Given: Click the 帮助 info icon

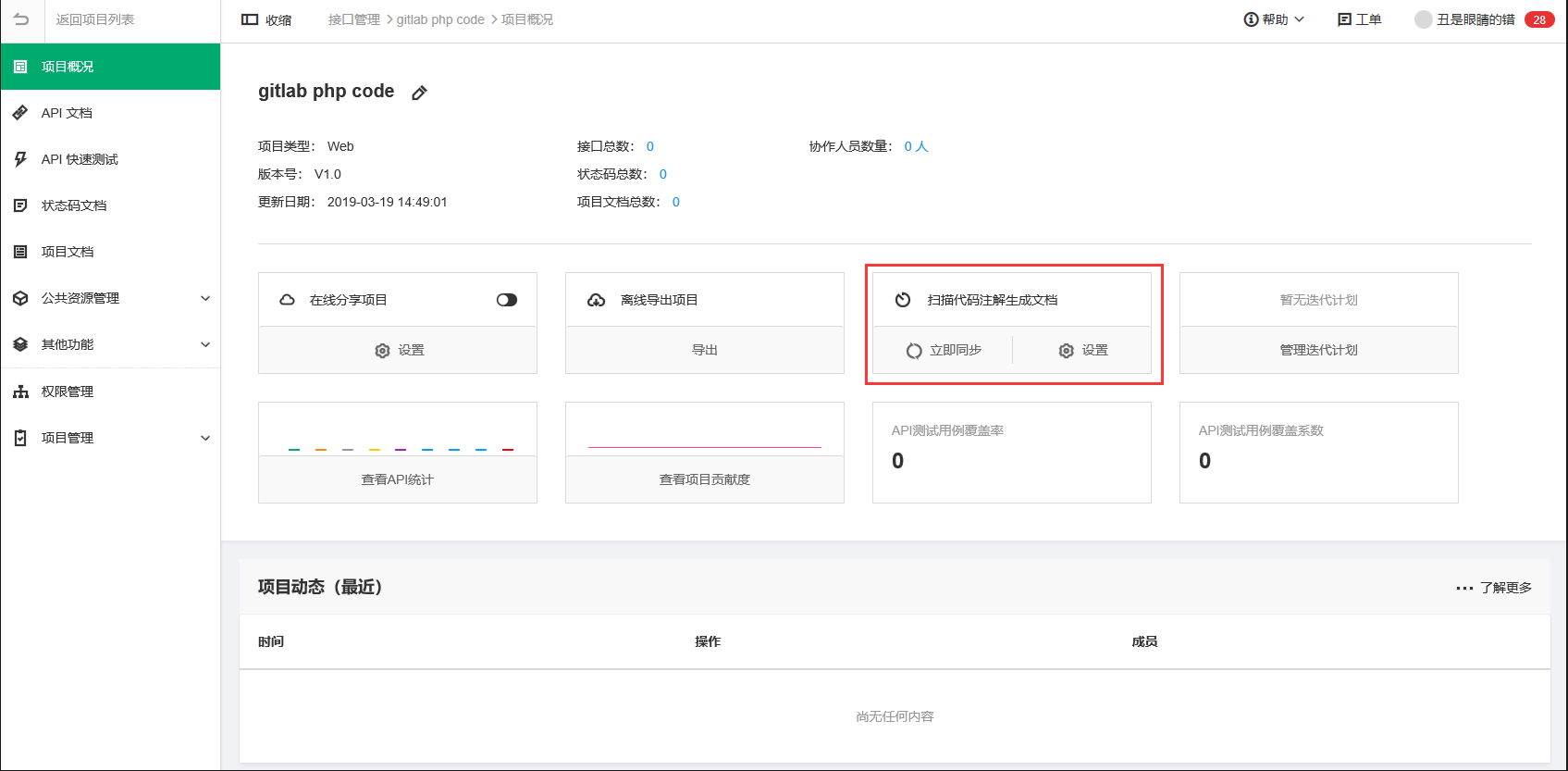Looking at the screenshot, I should 1251,19.
